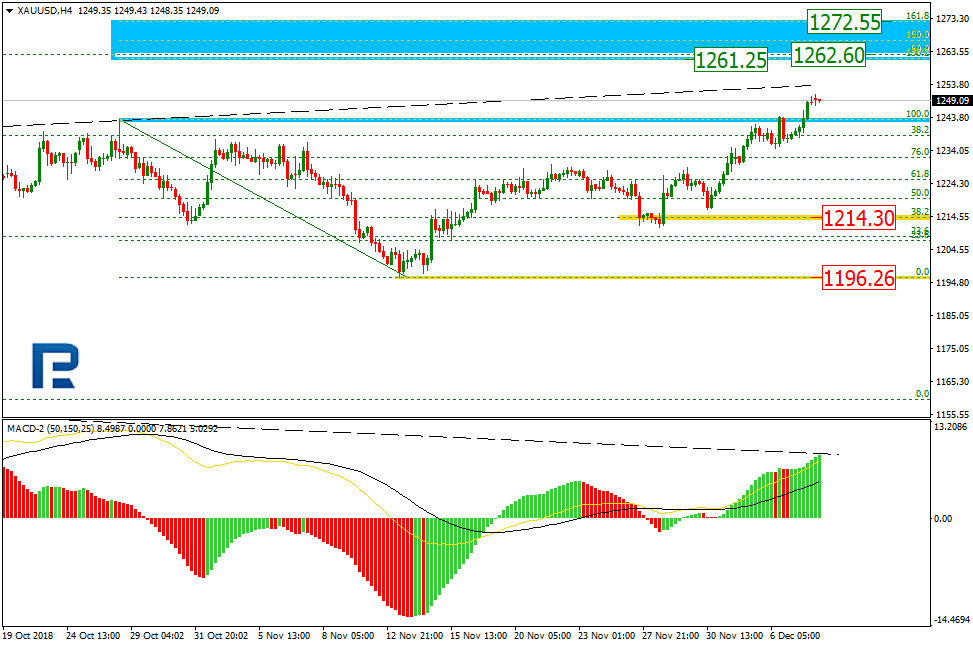
Task: Select the 1273.30 price axis value
Action: 953,19
